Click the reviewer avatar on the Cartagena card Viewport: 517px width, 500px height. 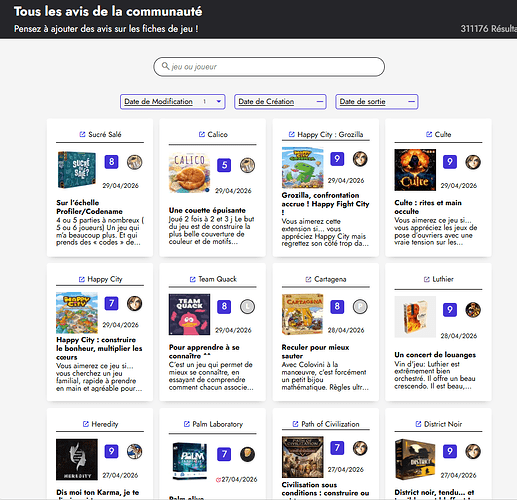(360, 307)
